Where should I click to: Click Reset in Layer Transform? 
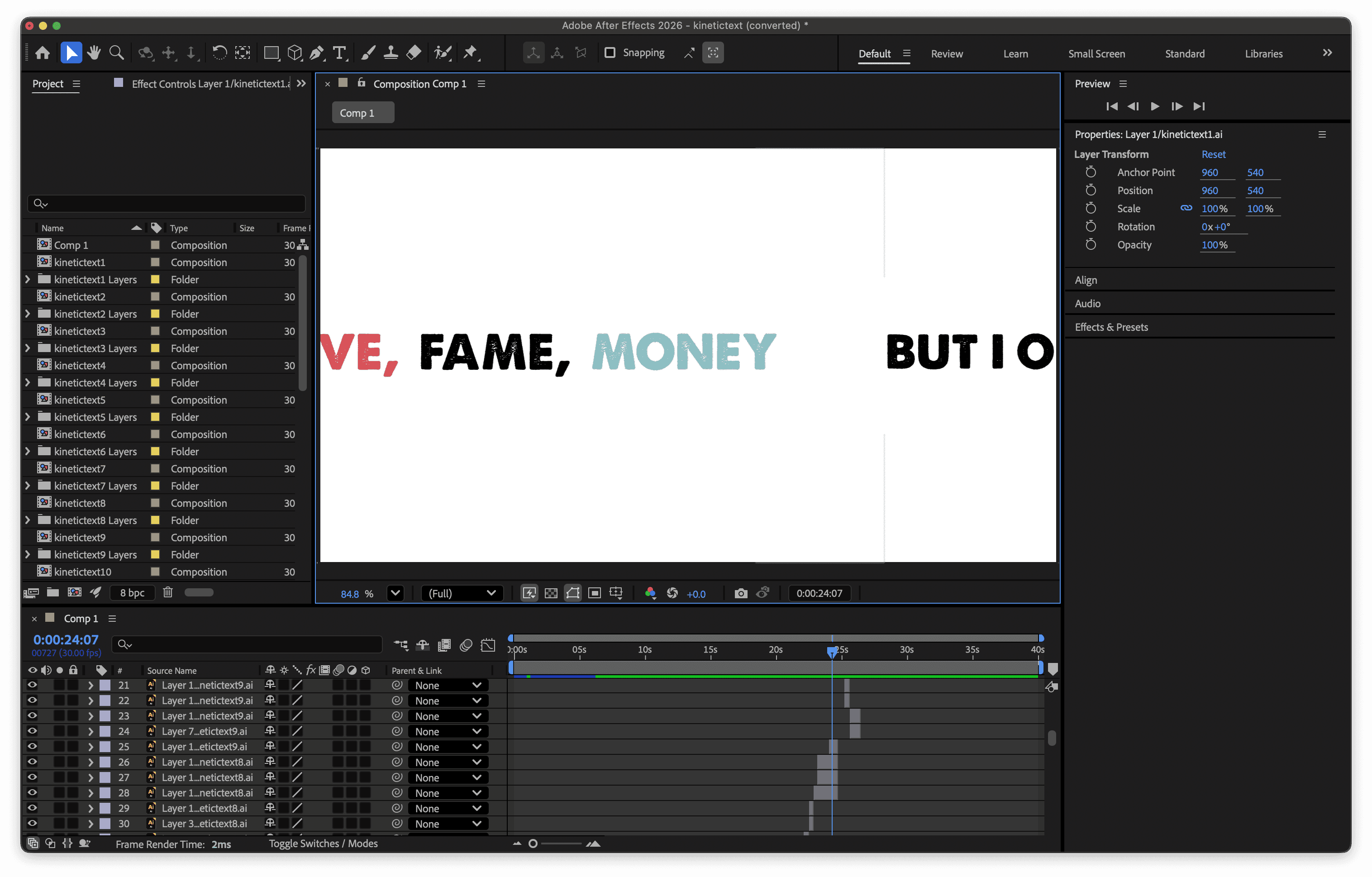[1213, 154]
